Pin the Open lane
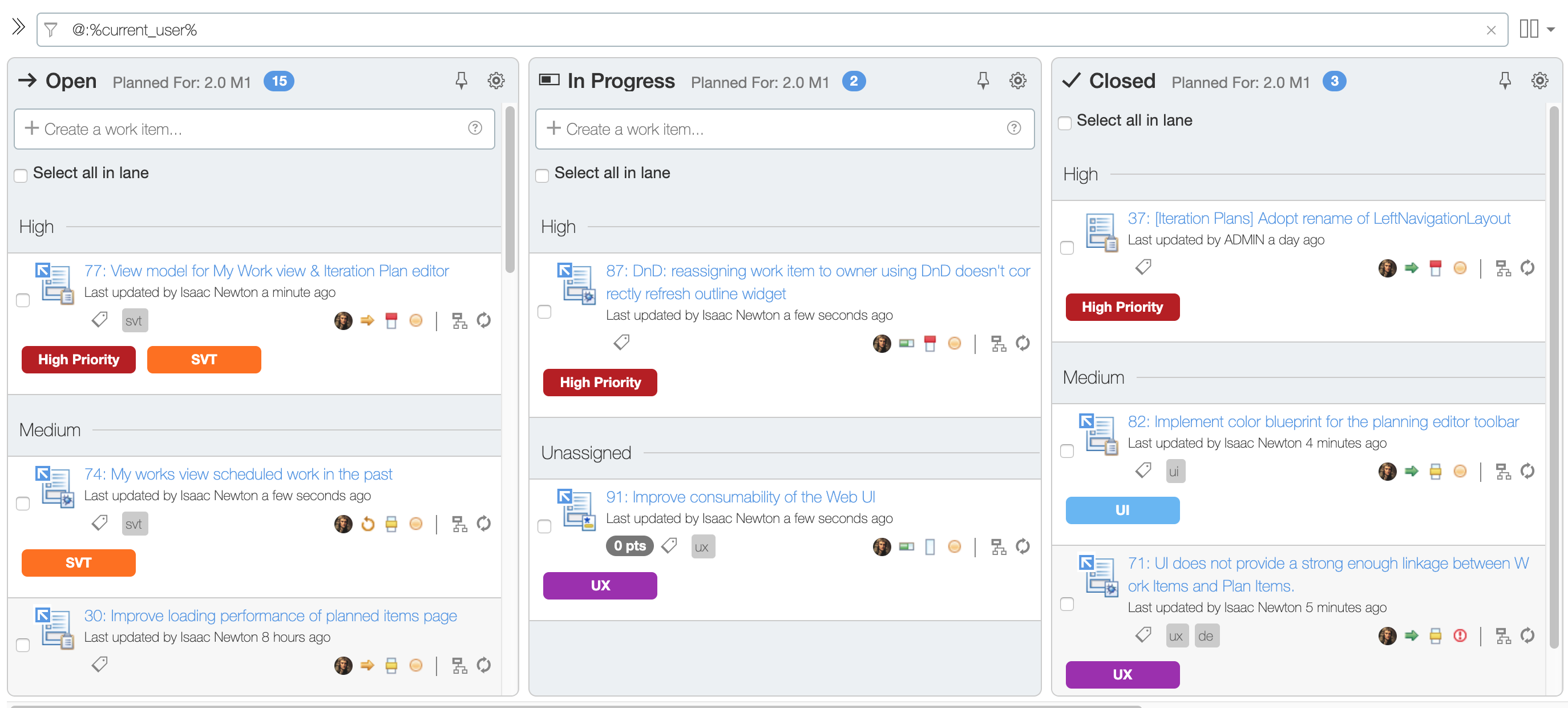The width and height of the screenshot is (1568, 708). (461, 81)
